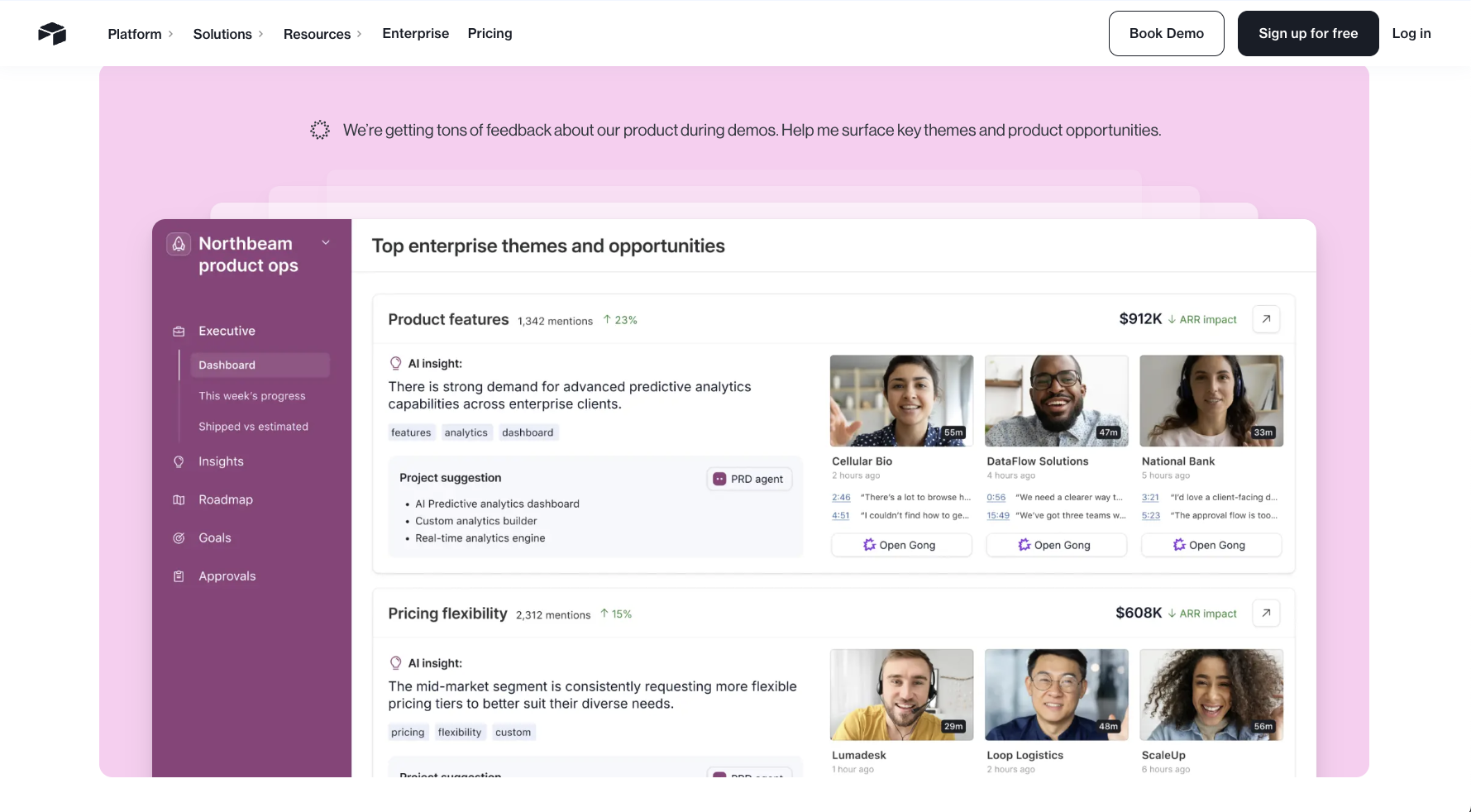1471x812 pixels.
Task: Expand the Platform navigation menu
Action: 140,34
